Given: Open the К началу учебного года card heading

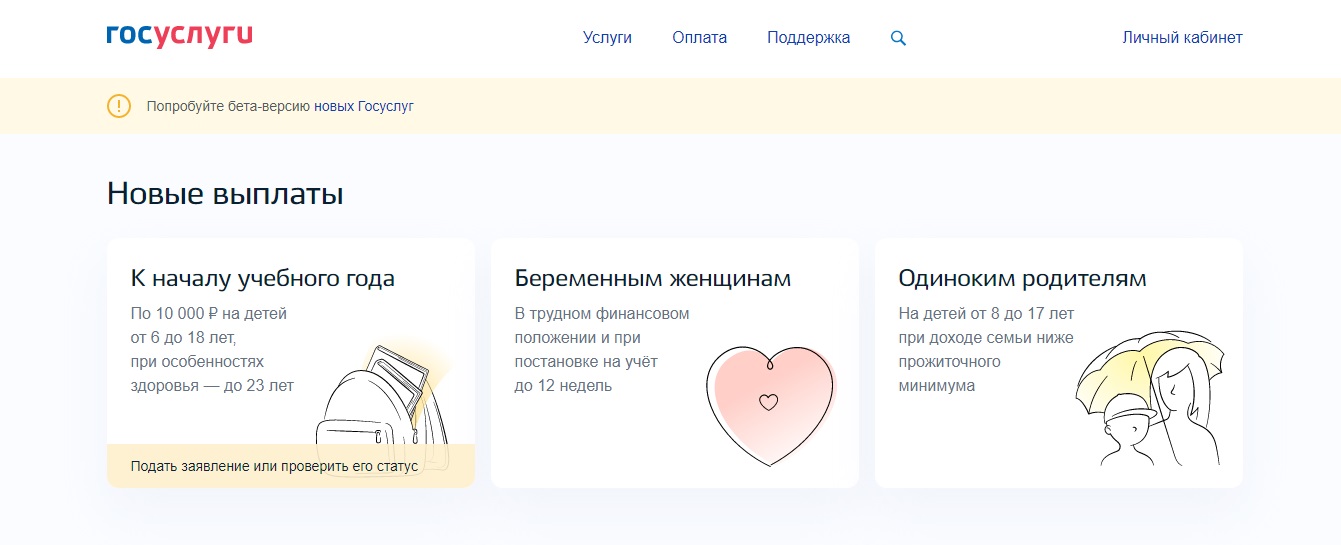Looking at the screenshot, I should tap(263, 278).
